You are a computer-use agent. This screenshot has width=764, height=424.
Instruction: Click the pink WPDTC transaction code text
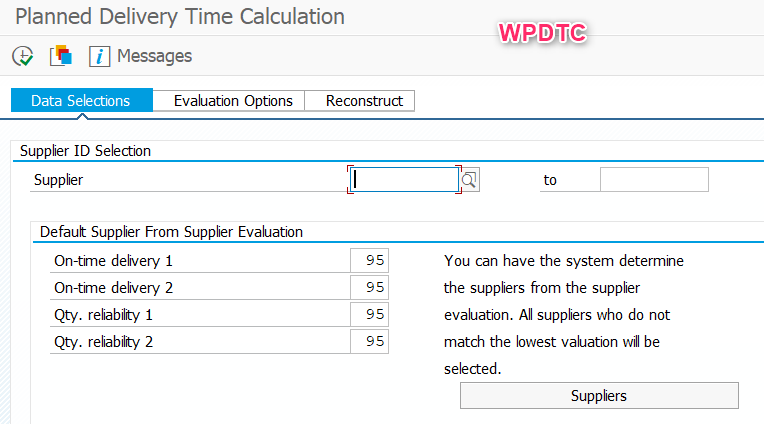click(x=542, y=32)
